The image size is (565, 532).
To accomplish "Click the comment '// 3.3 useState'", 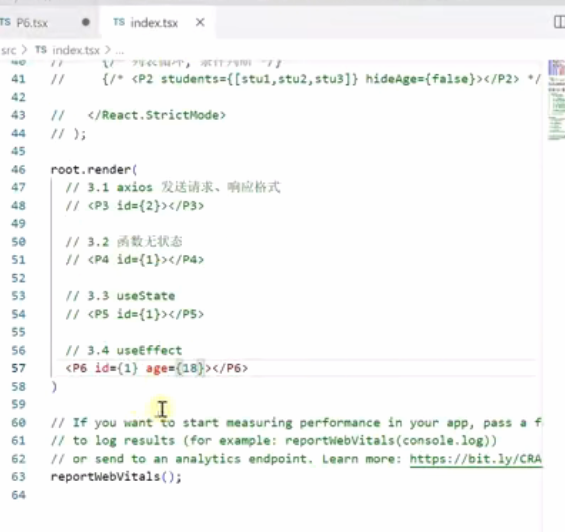I will pyautogui.click(x=120, y=296).
